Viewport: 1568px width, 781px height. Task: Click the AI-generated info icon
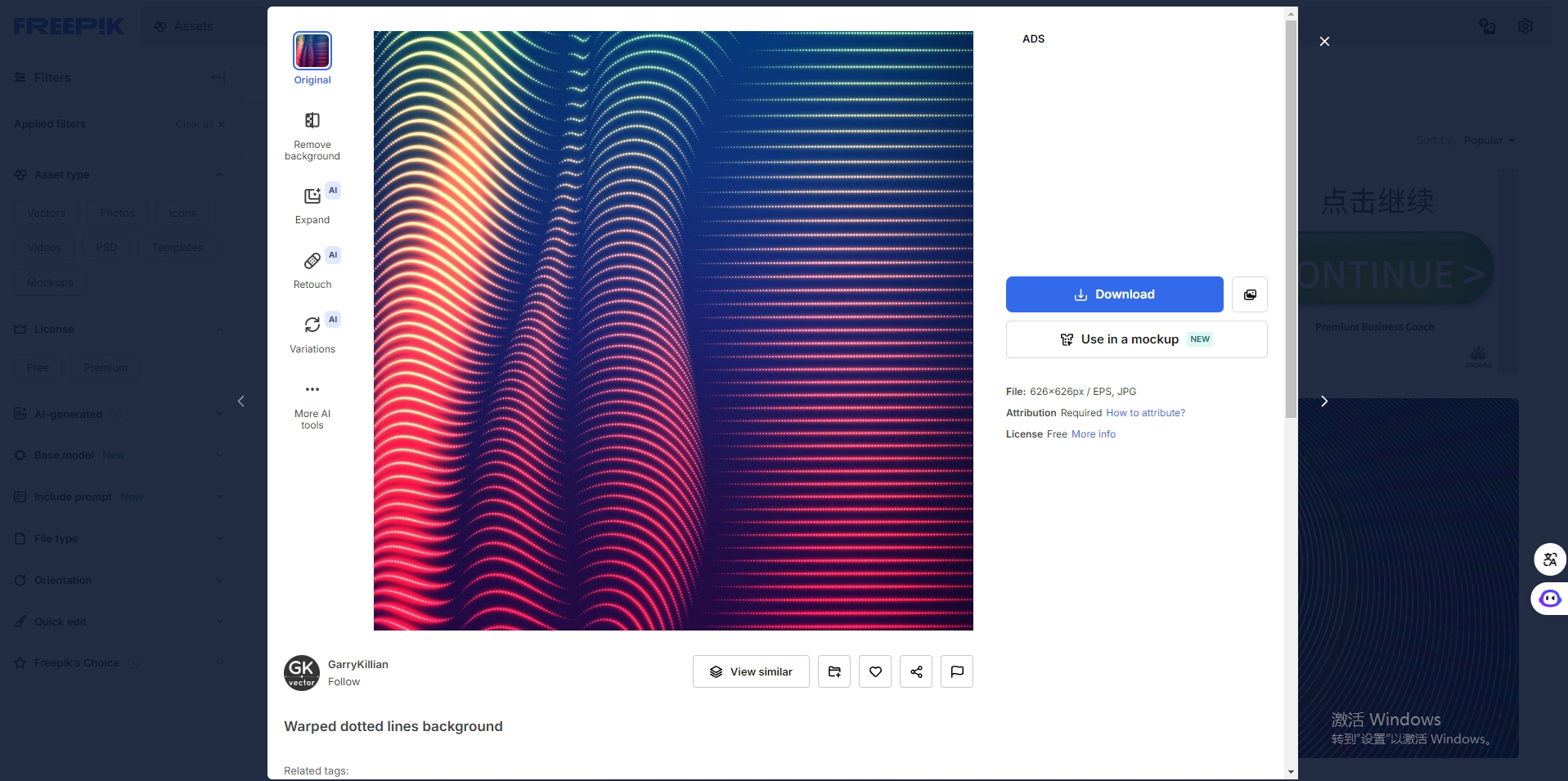[x=116, y=415]
